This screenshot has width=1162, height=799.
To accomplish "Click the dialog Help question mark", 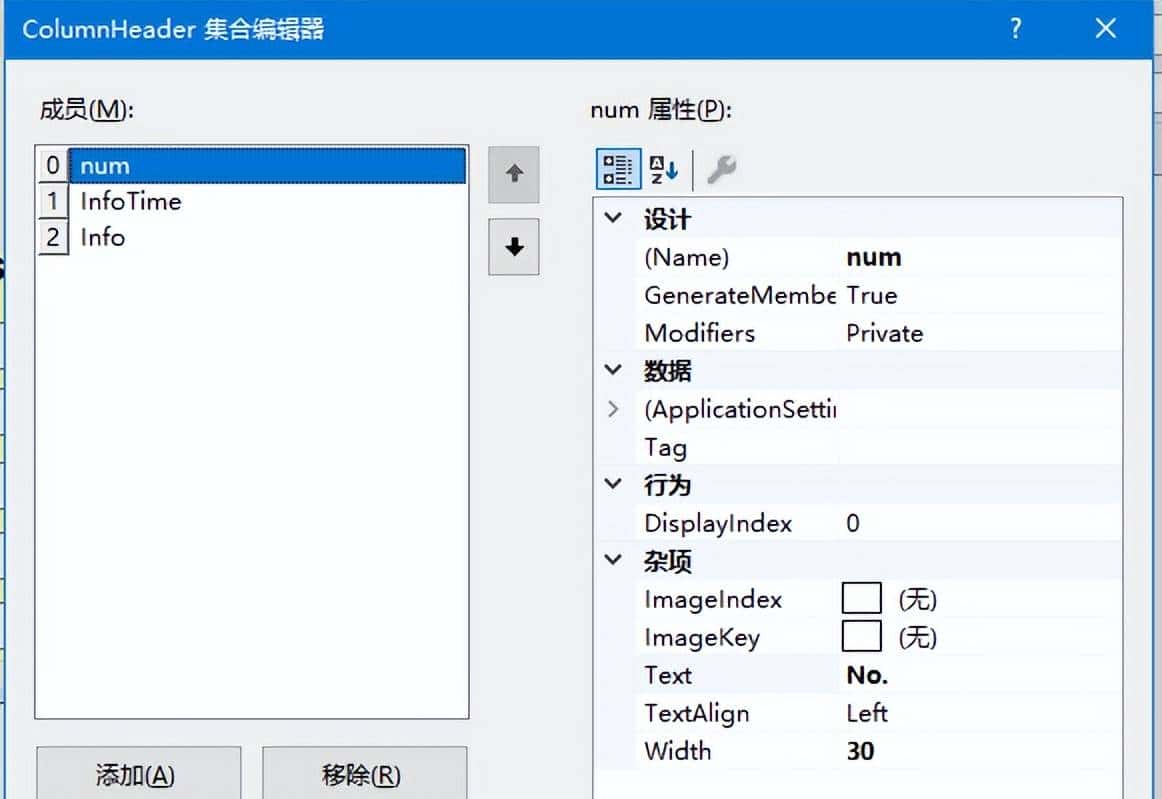I will click(x=1016, y=30).
